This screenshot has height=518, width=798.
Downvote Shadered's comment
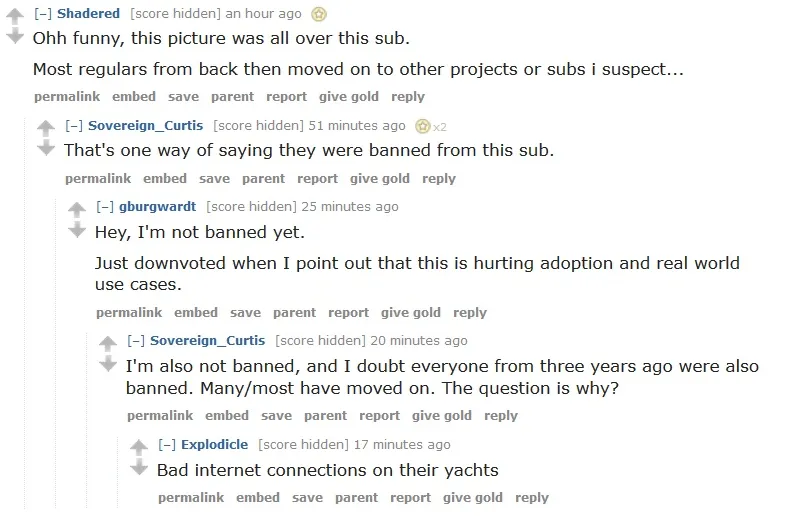click(x=15, y=36)
